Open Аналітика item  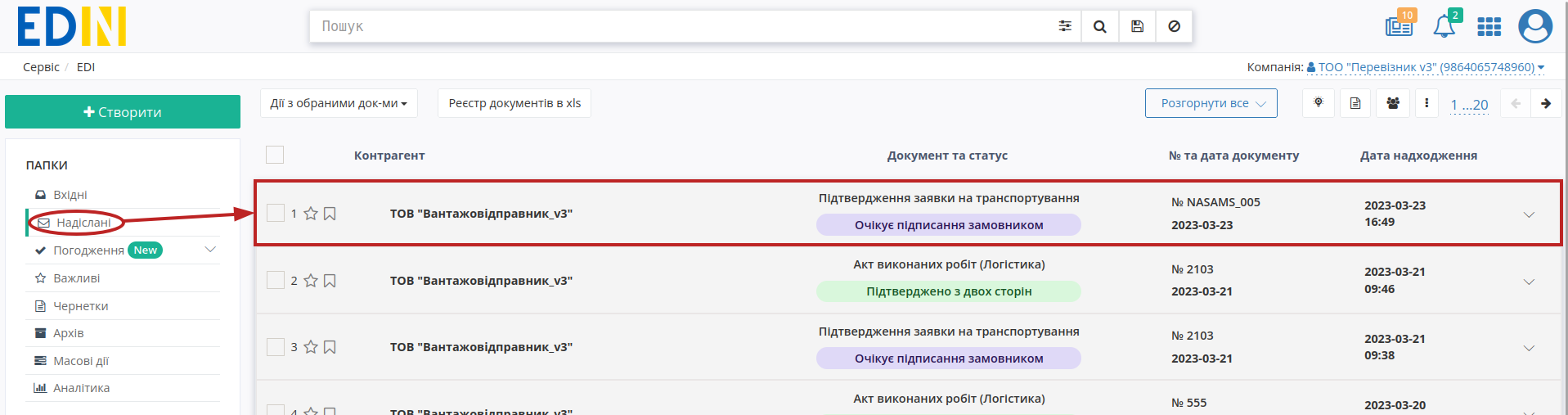tap(81, 388)
